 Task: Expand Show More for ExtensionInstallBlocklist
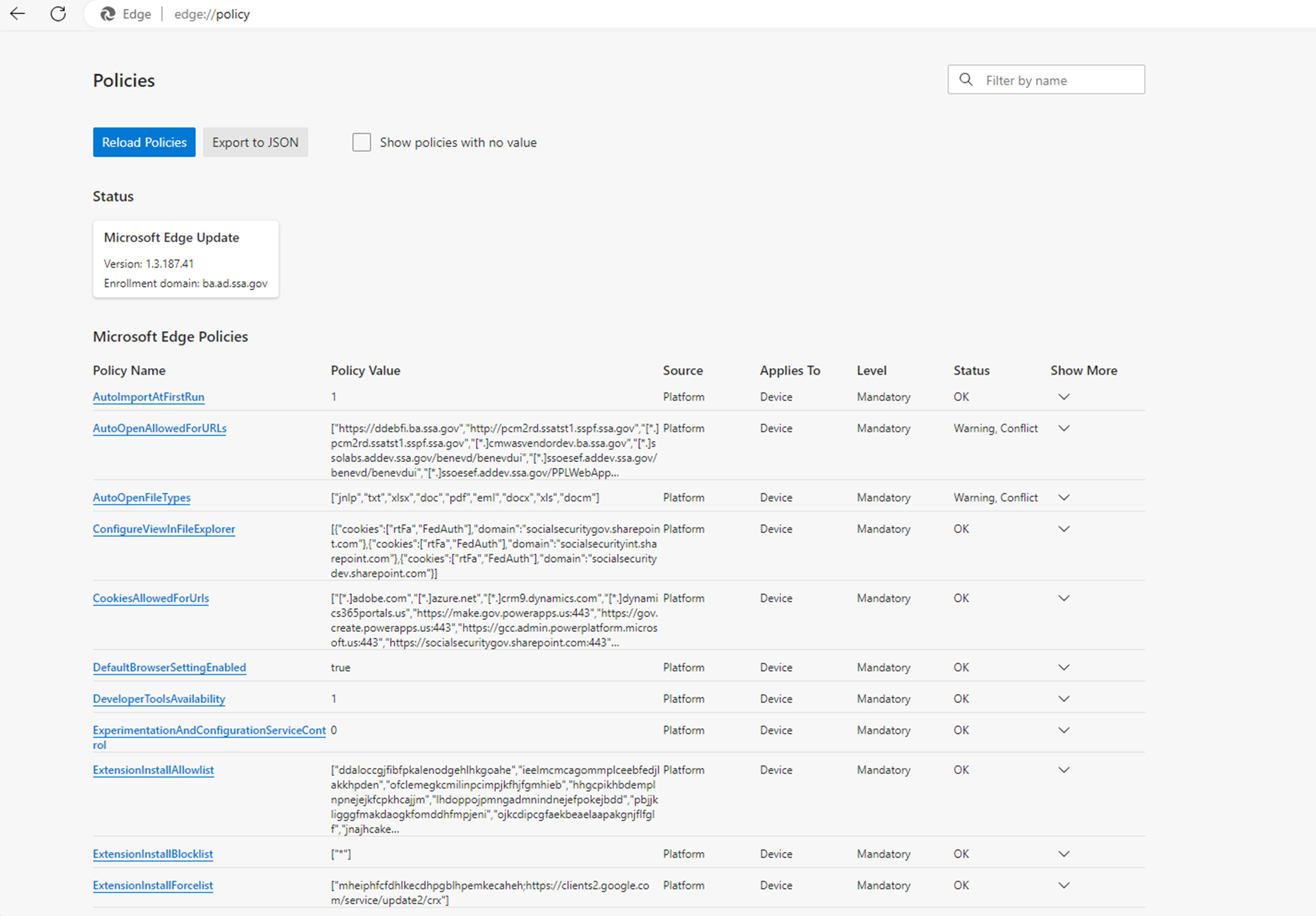click(x=1064, y=853)
